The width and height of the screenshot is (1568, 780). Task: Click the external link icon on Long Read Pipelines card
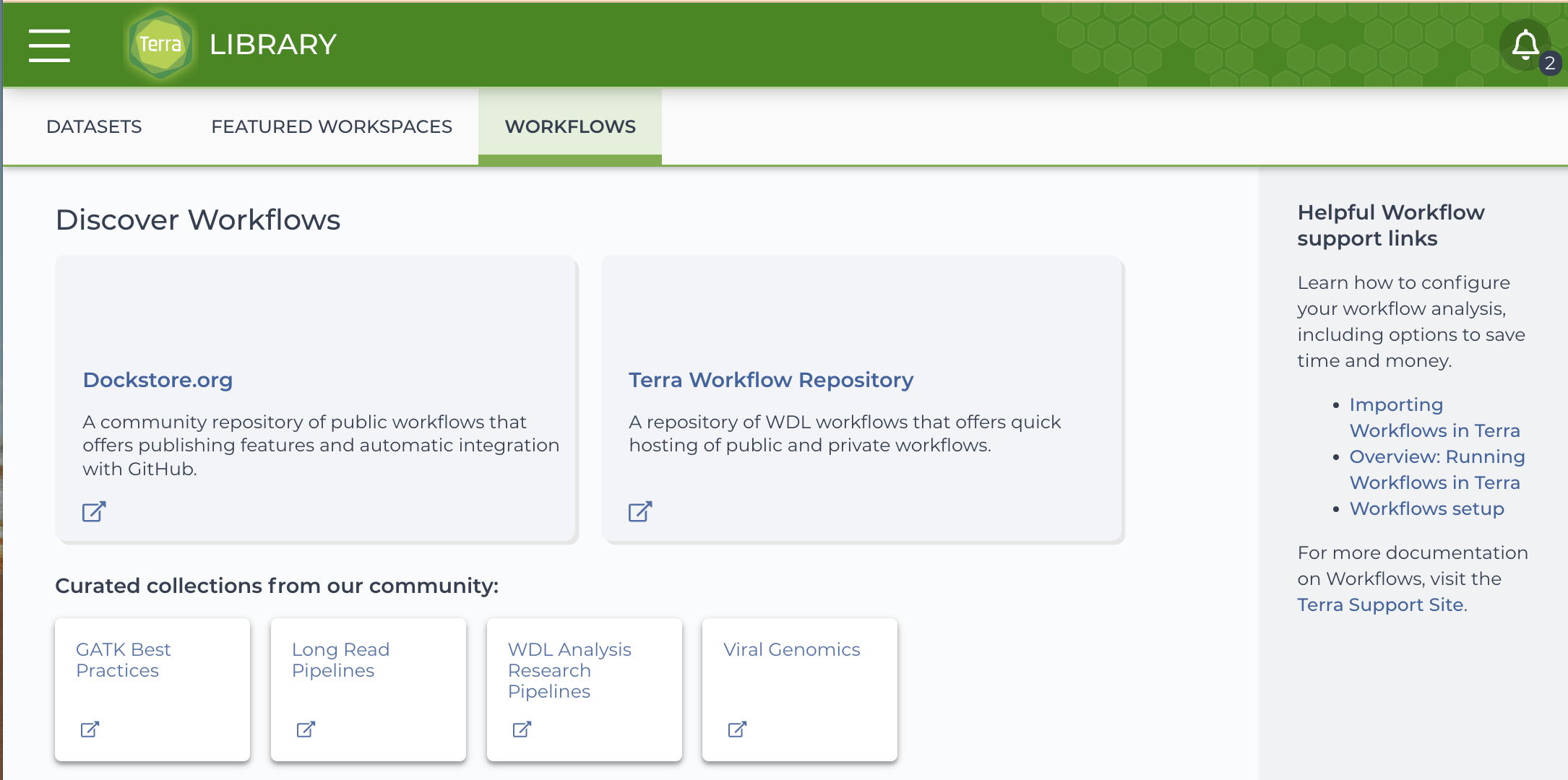[x=306, y=729]
